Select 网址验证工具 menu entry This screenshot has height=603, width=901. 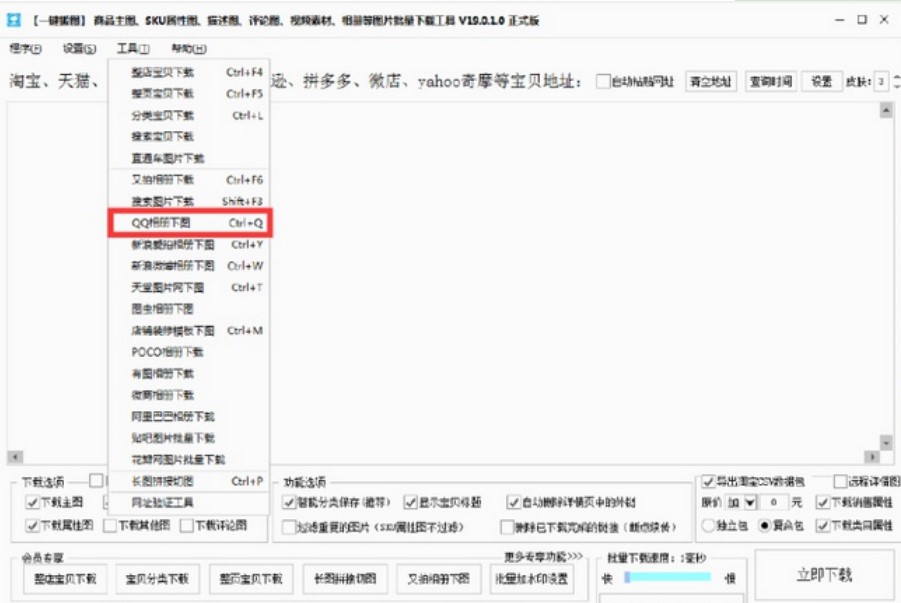coord(189,502)
